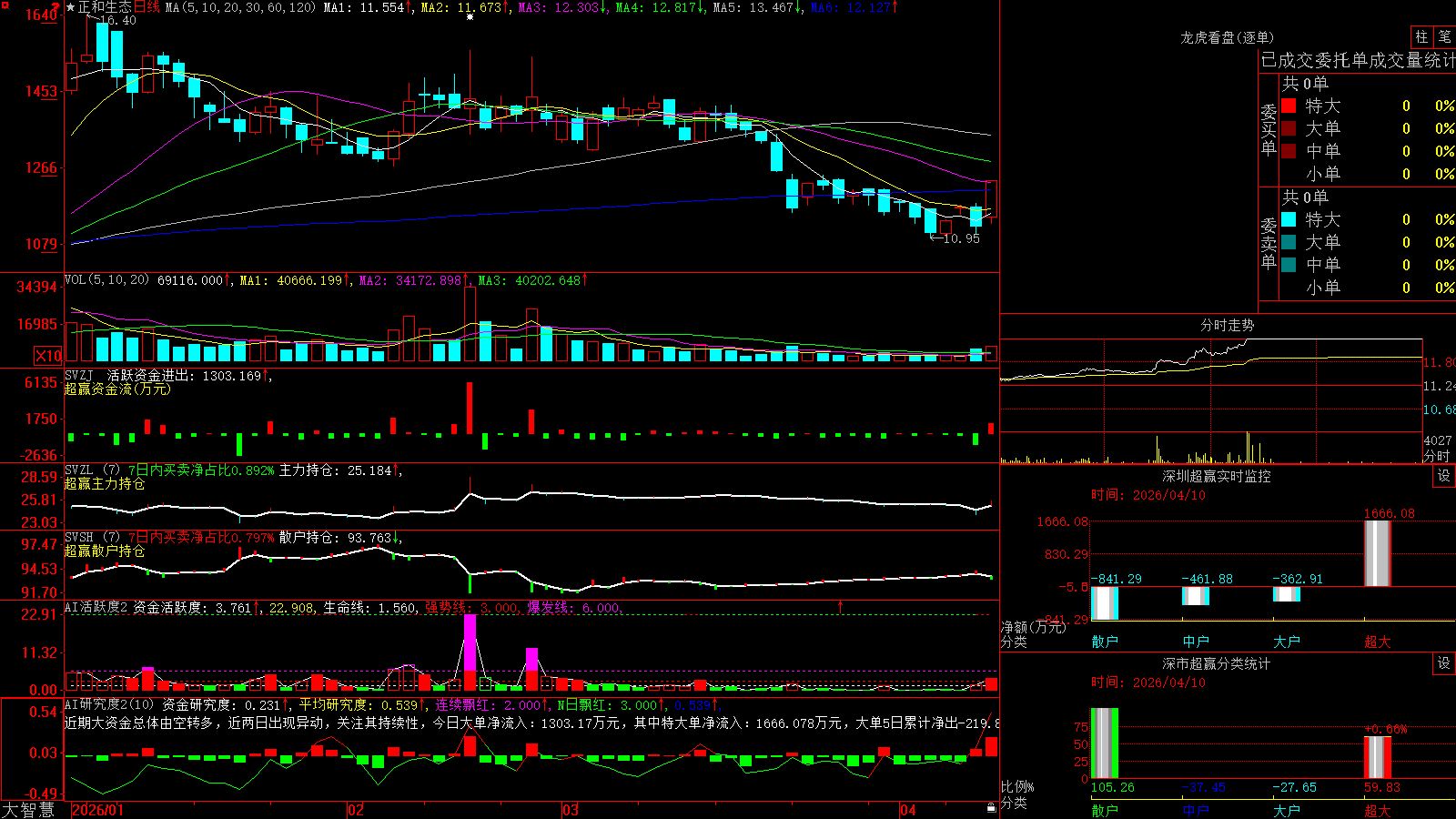
Task: Click the 散户 label in 深市超赢分类统计
Action: click(1105, 810)
